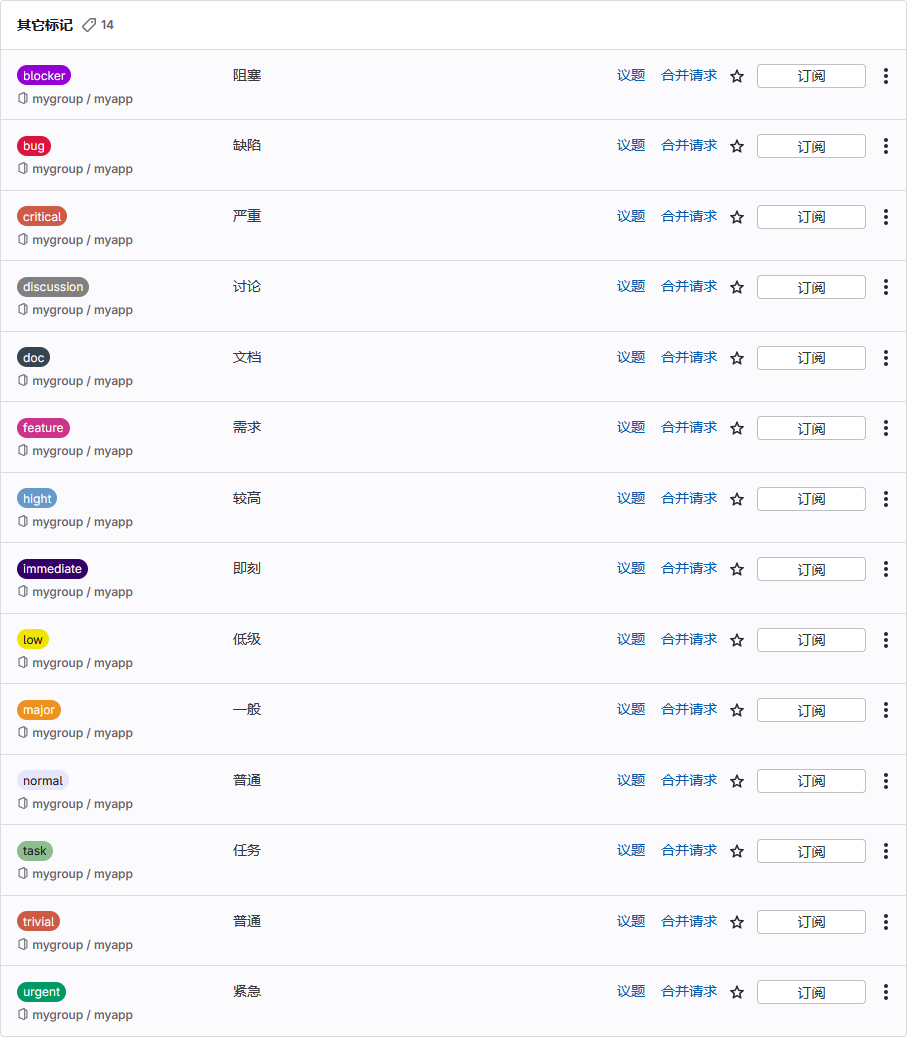
Task: Subscribe to the blocker label via 订阅
Action: [x=811, y=76]
